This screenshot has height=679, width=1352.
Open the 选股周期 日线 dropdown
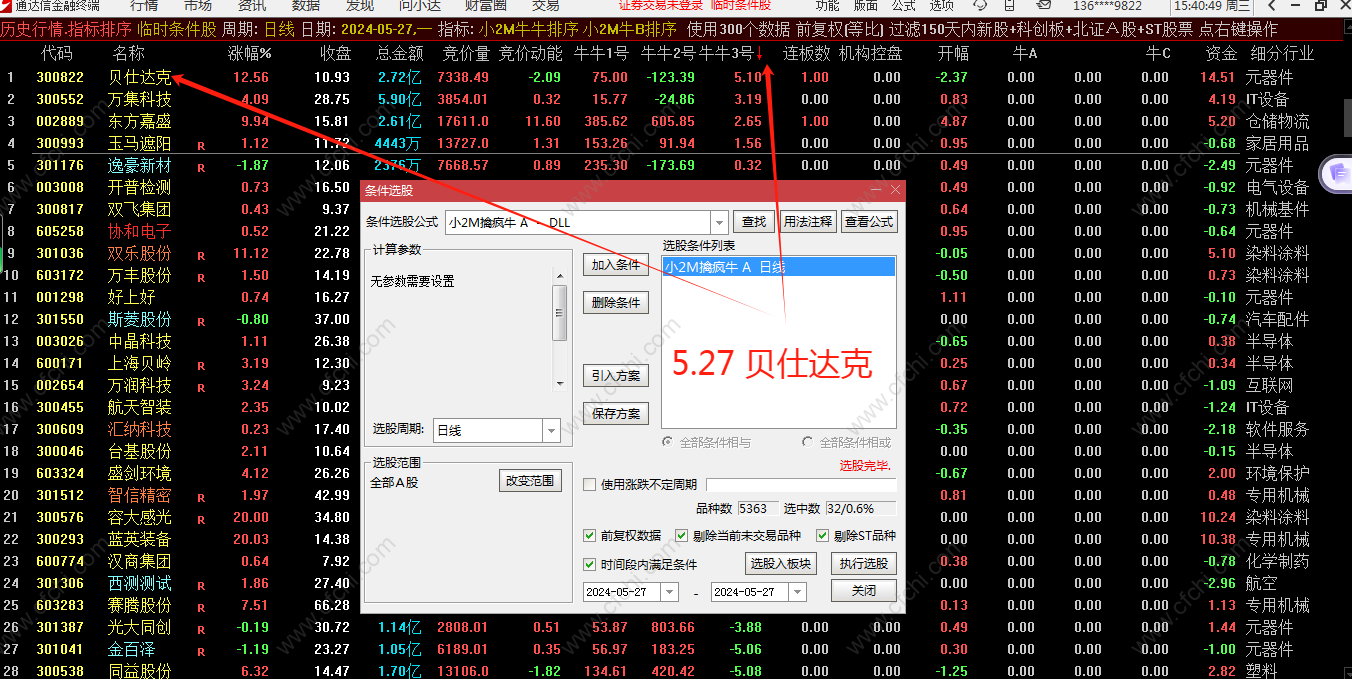pos(551,431)
